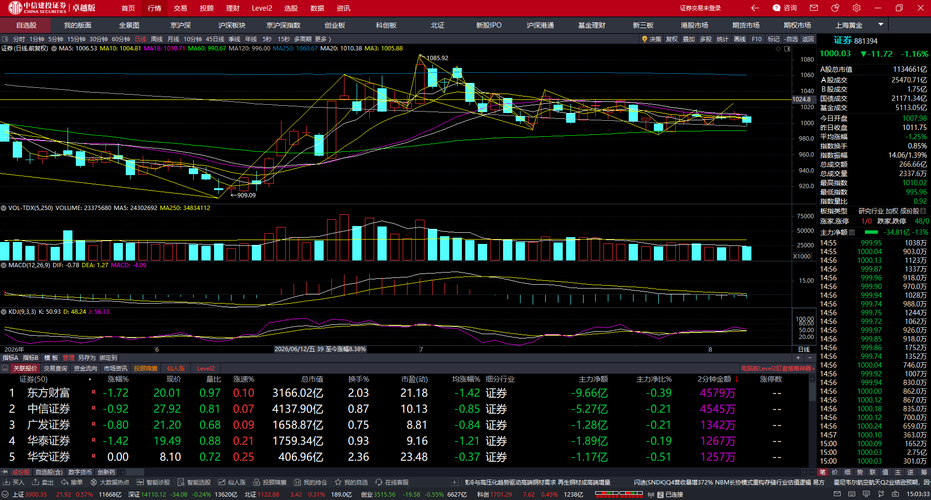The width and height of the screenshot is (931, 500).
Task: Click the 统计 statistics button
Action: click(723, 39)
